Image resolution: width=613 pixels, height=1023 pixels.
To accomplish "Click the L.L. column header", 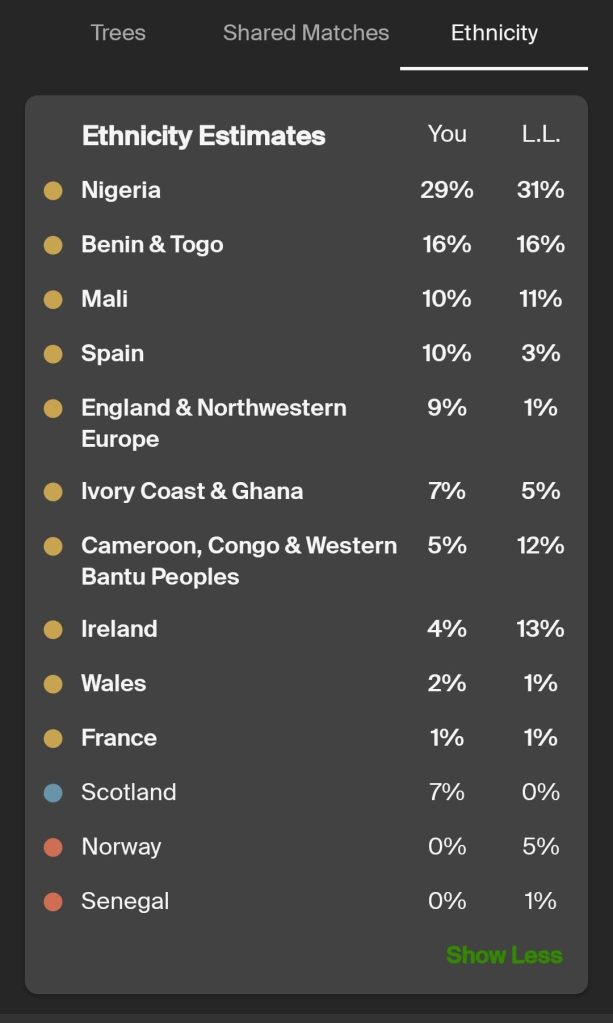I will [x=541, y=135].
